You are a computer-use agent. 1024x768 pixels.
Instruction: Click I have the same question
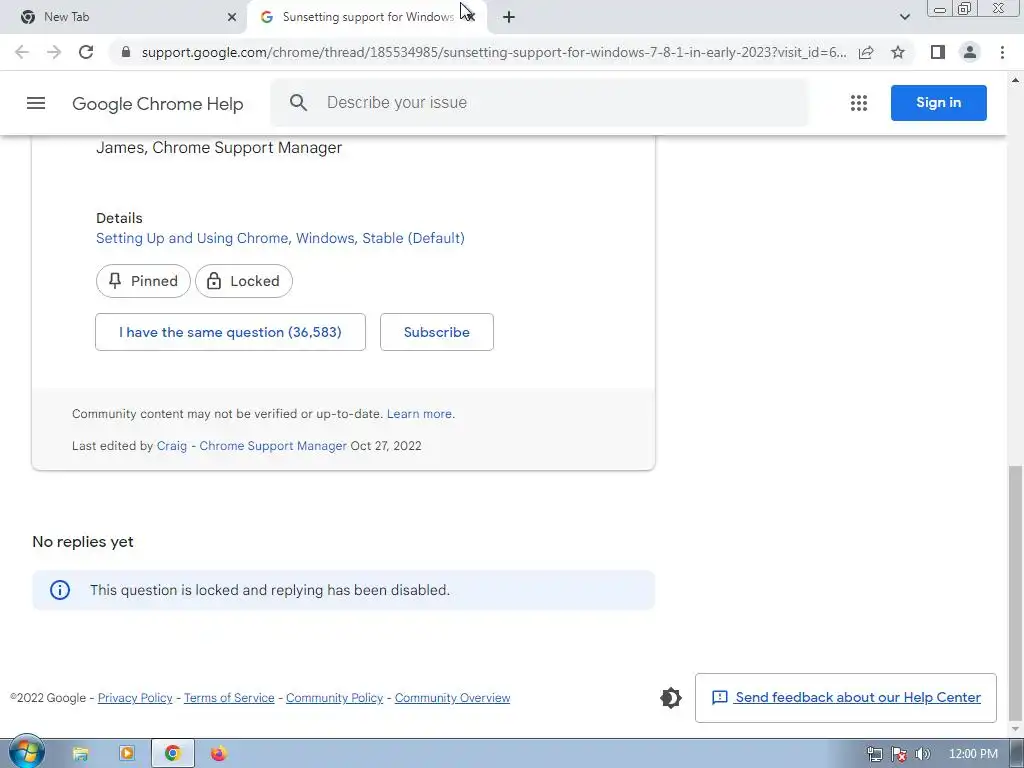pos(231,332)
